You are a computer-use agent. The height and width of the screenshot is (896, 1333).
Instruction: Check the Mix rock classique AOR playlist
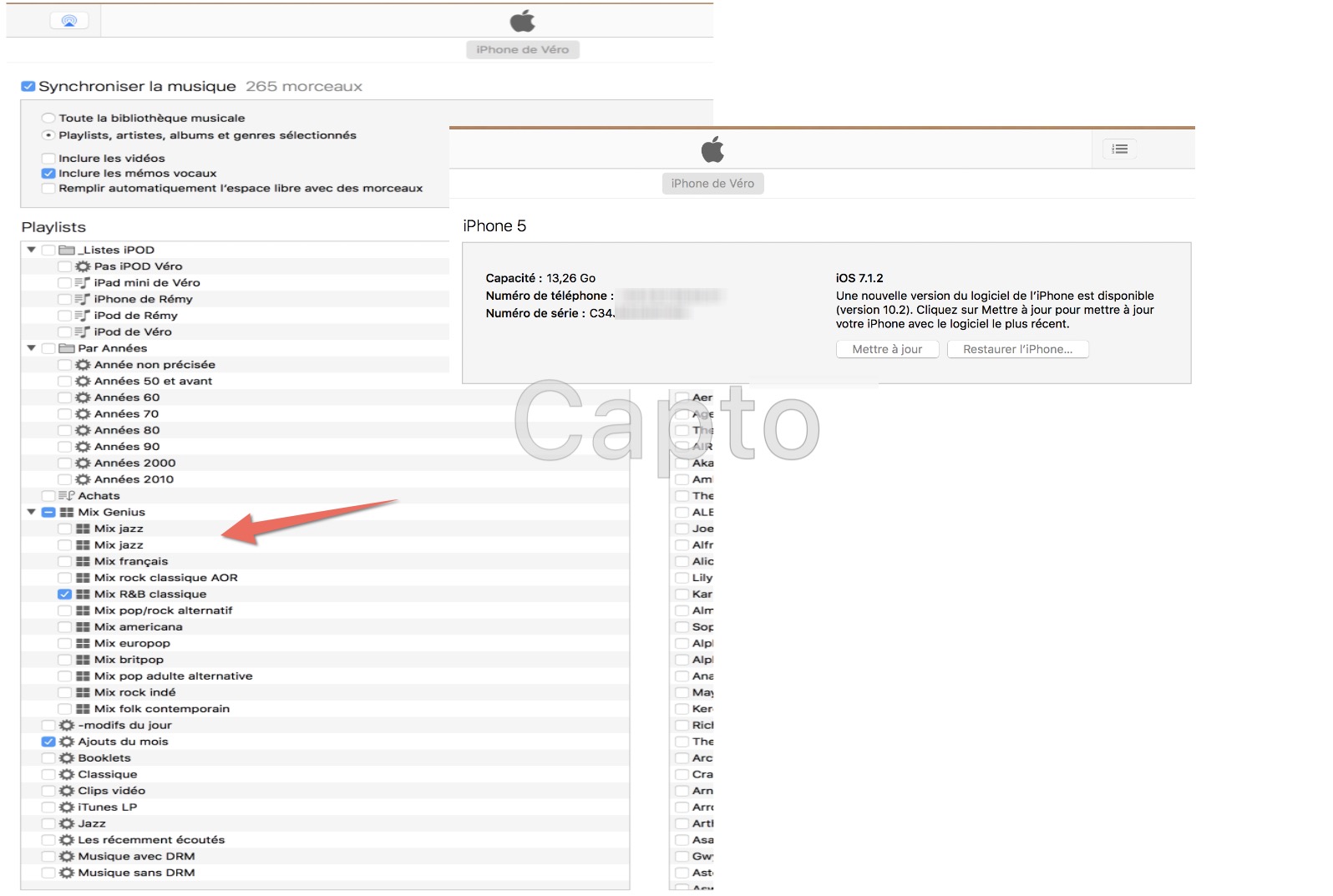pyautogui.click(x=64, y=578)
